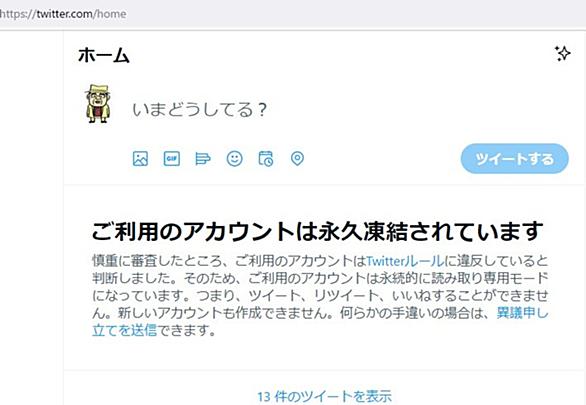Click the suspension explanation paragraph text
586x405 pixels.
pyautogui.click(x=320, y=296)
